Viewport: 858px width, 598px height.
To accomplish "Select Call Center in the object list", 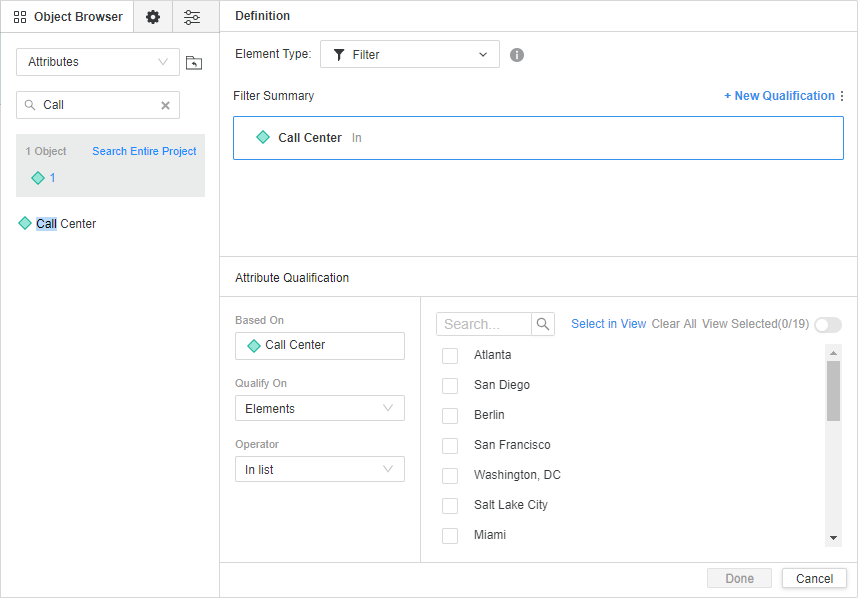I will tap(66, 224).
